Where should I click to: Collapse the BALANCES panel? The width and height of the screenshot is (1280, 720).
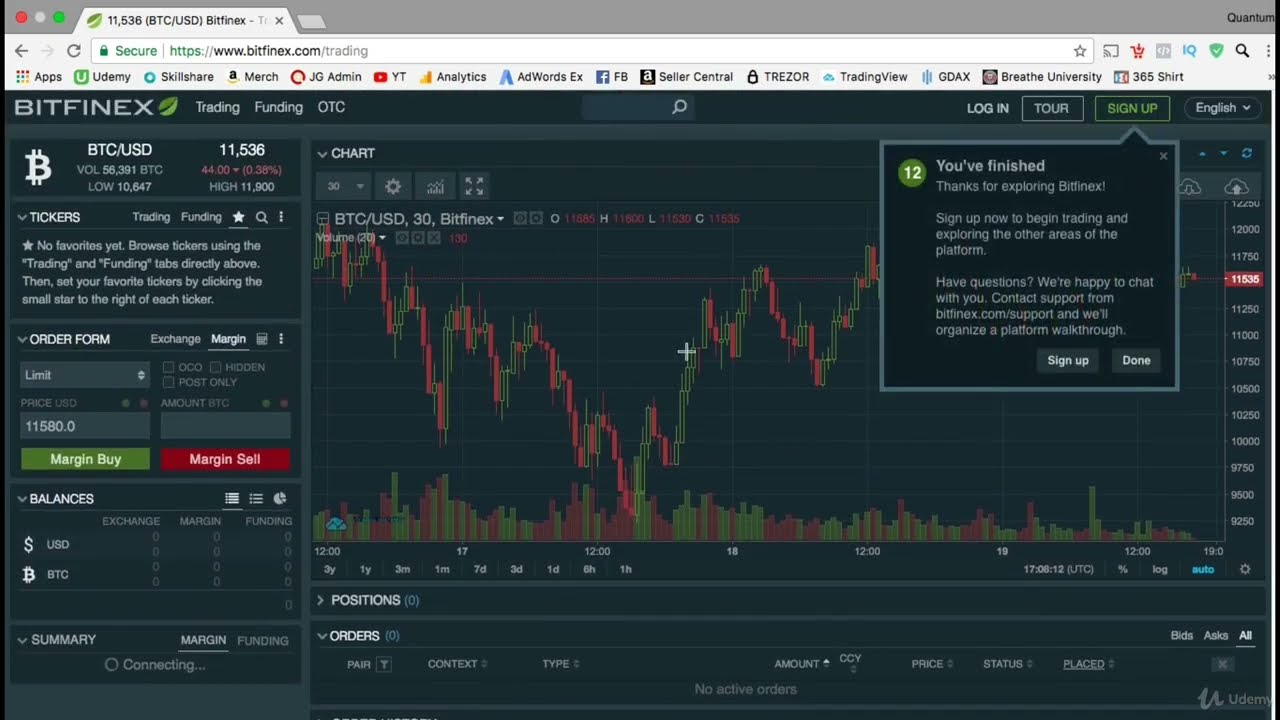(22, 499)
